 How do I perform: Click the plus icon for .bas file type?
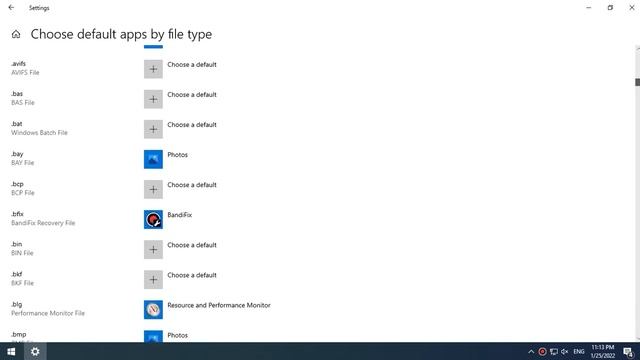click(153, 99)
